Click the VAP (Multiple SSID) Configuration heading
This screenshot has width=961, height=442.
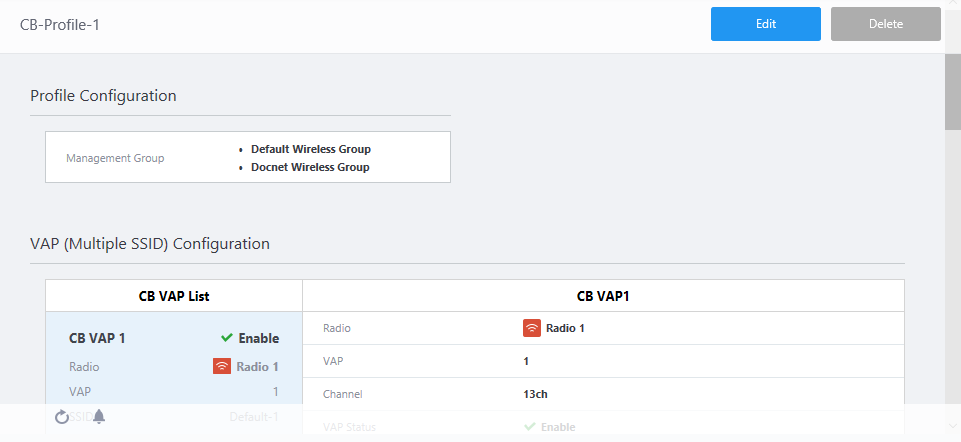[x=150, y=243]
